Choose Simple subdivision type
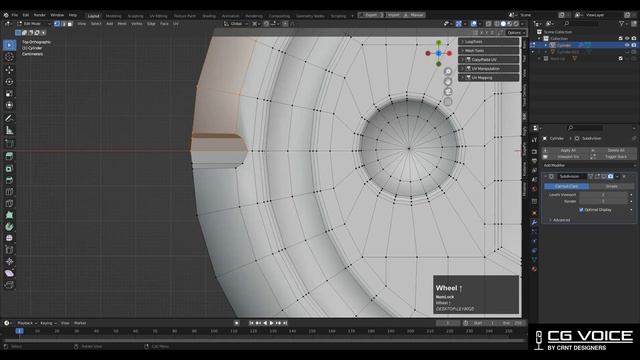Viewport: 640px width, 360px height. click(x=612, y=186)
